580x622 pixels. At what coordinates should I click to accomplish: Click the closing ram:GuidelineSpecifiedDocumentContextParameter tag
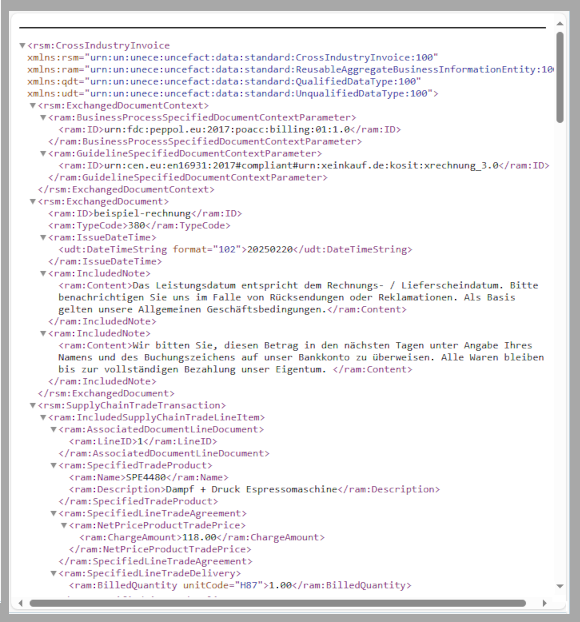(x=188, y=177)
